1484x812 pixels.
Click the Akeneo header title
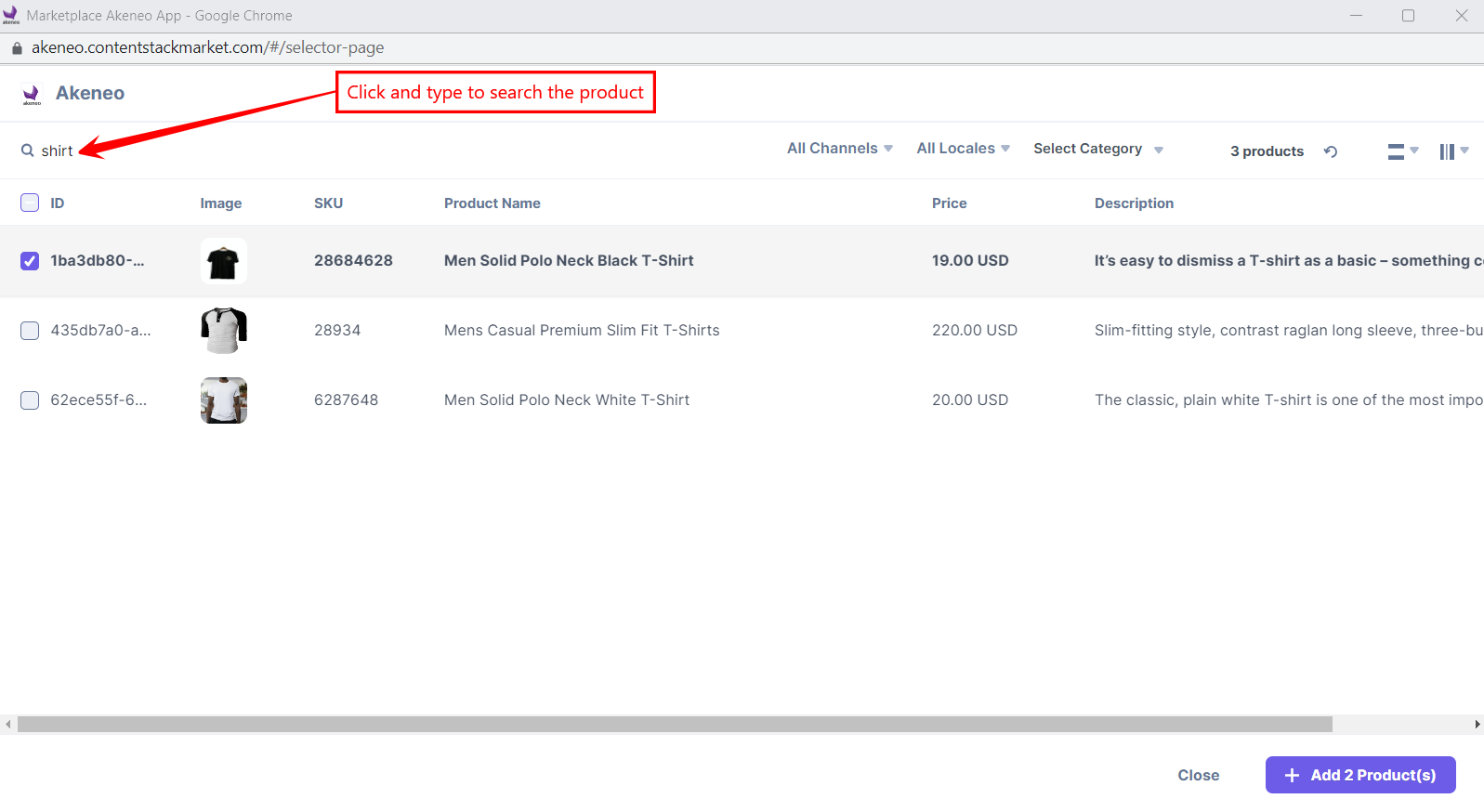tap(90, 93)
